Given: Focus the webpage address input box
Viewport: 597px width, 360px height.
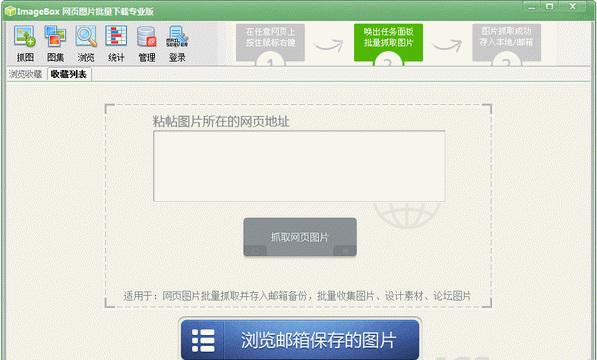Looking at the screenshot, I should pyautogui.click(x=299, y=166).
